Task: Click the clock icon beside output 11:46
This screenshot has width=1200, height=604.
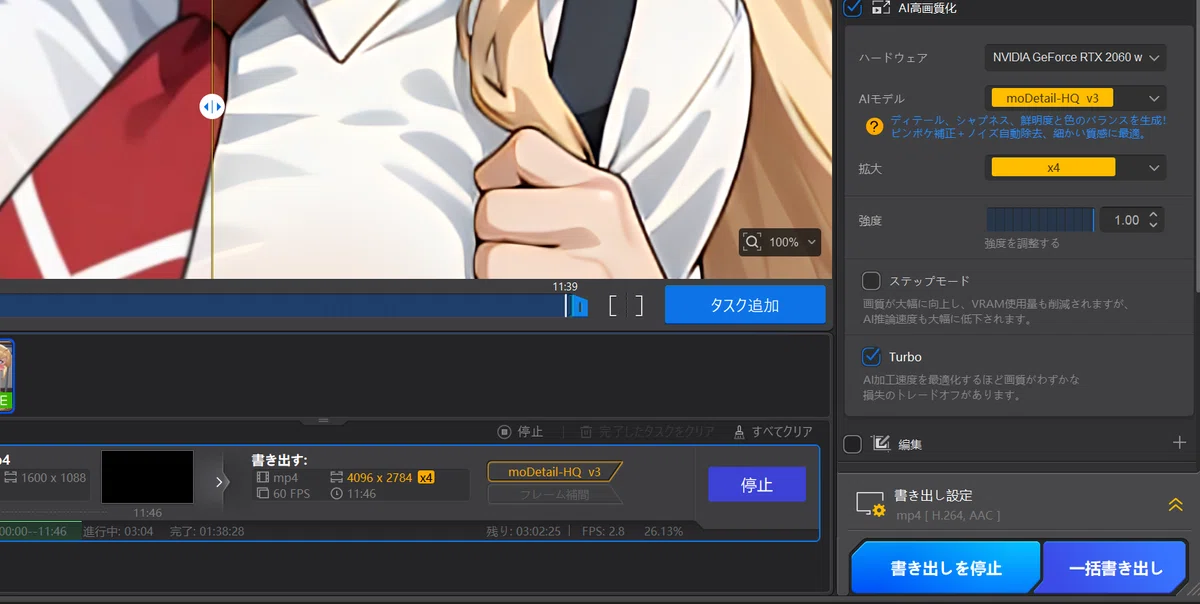Action: tap(336, 494)
